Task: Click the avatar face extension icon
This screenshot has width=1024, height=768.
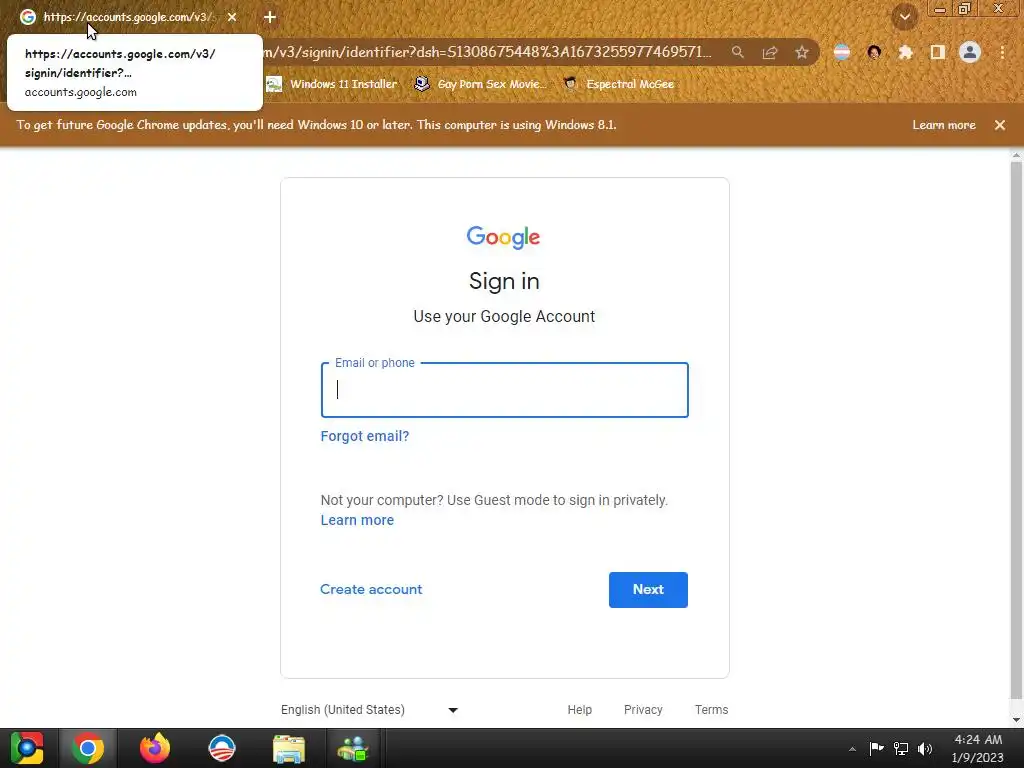Action: pyautogui.click(x=874, y=52)
